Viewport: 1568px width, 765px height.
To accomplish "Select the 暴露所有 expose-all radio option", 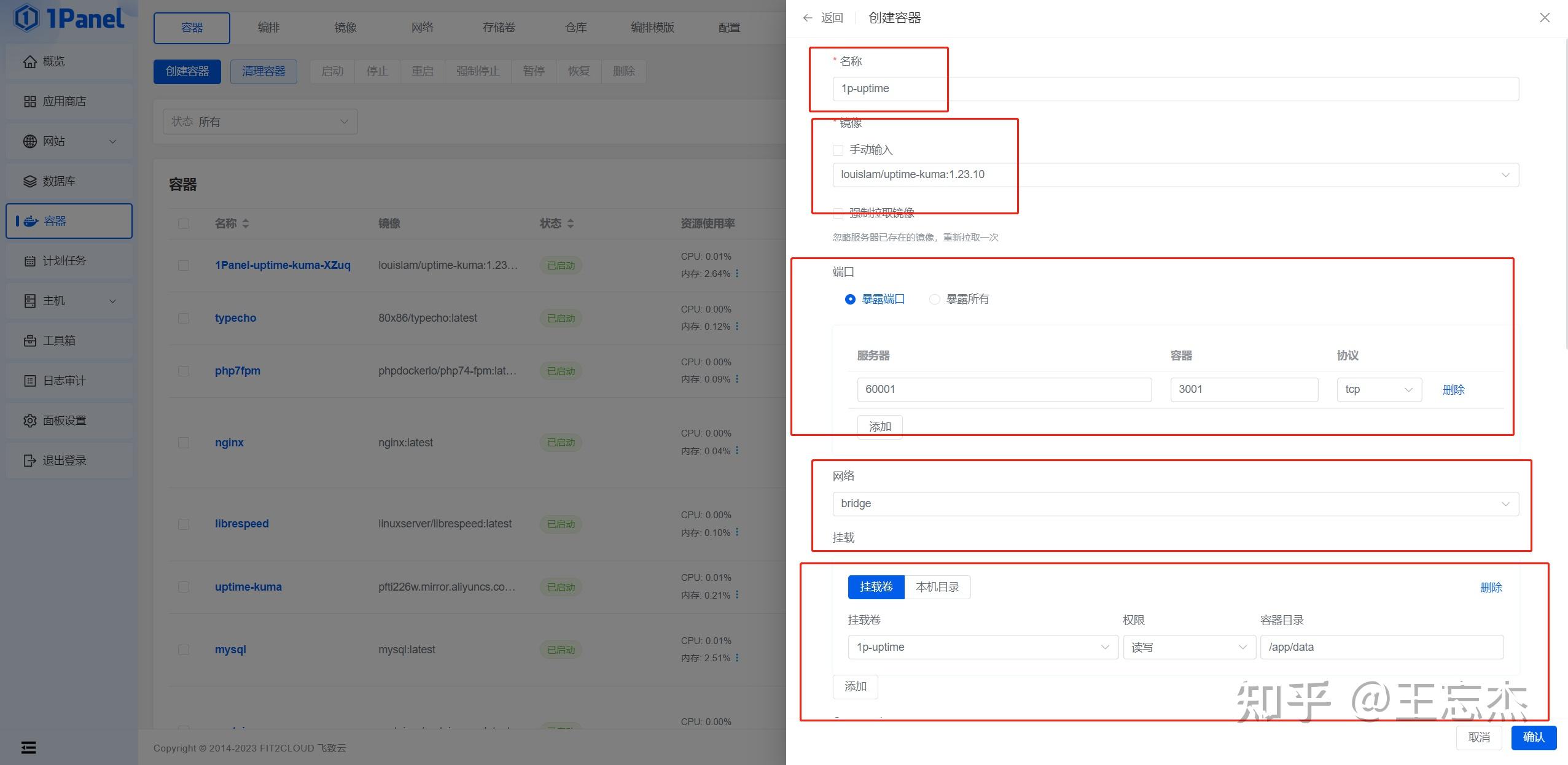I will 934,299.
